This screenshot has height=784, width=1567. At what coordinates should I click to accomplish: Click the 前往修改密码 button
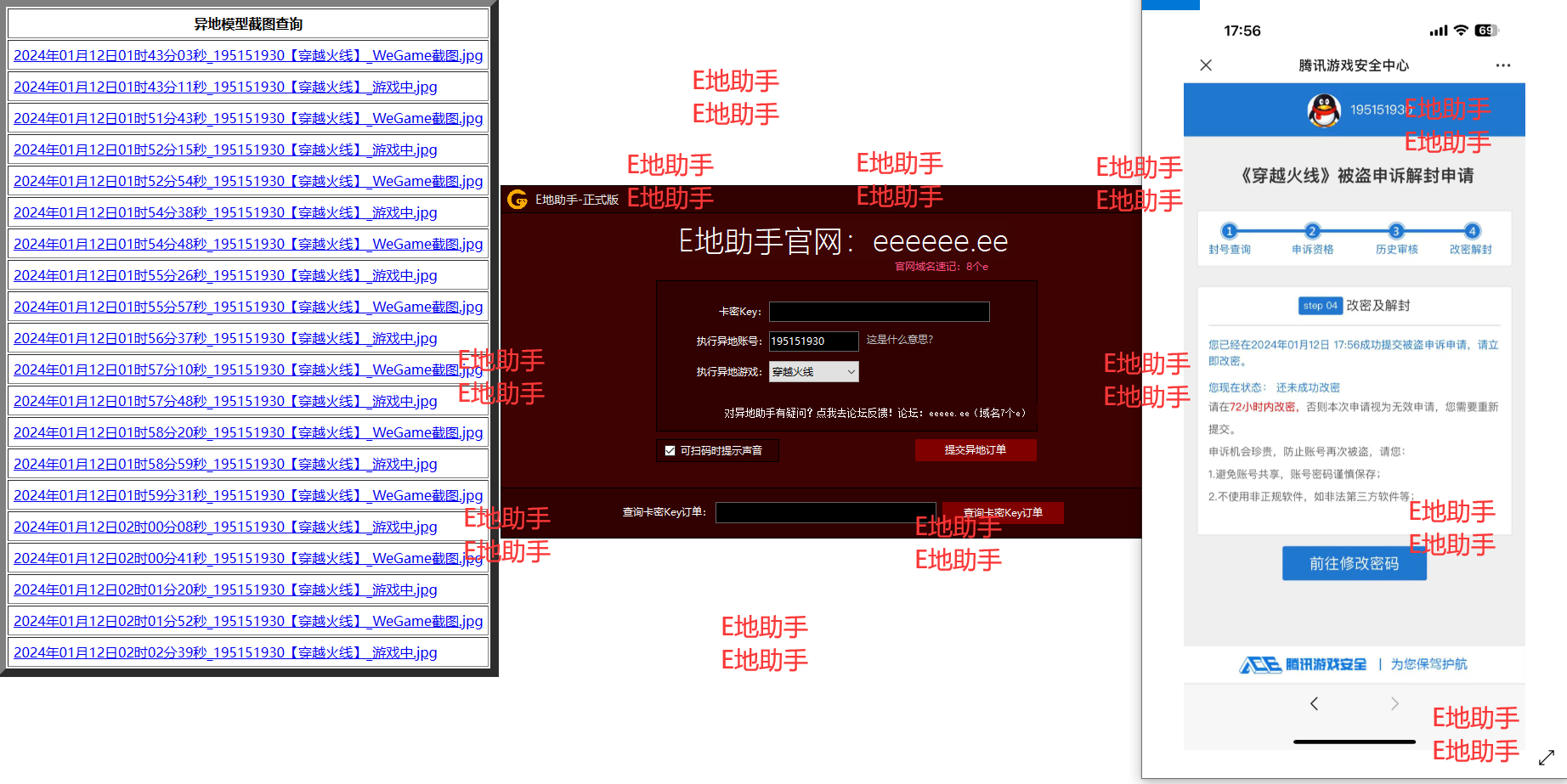click(1355, 564)
